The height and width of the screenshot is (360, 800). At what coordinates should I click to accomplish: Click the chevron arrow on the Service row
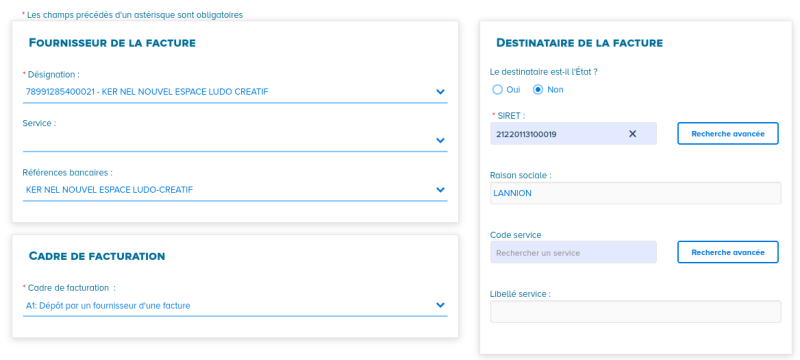(441, 141)
